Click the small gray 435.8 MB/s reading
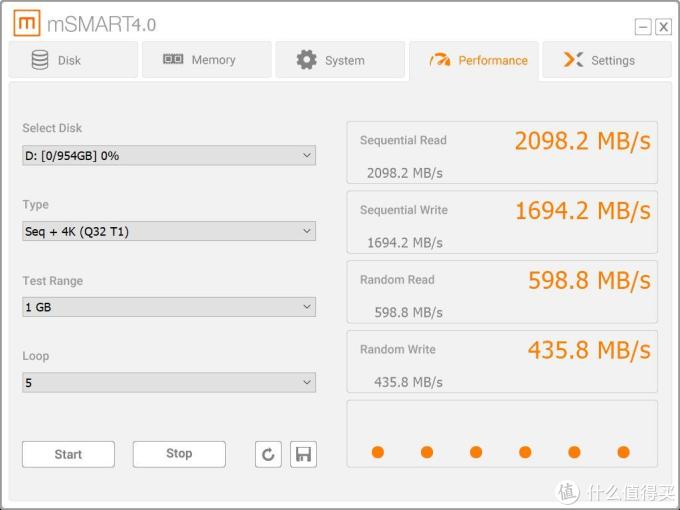This screenshot has height=510, width=680. coord(409,382)
